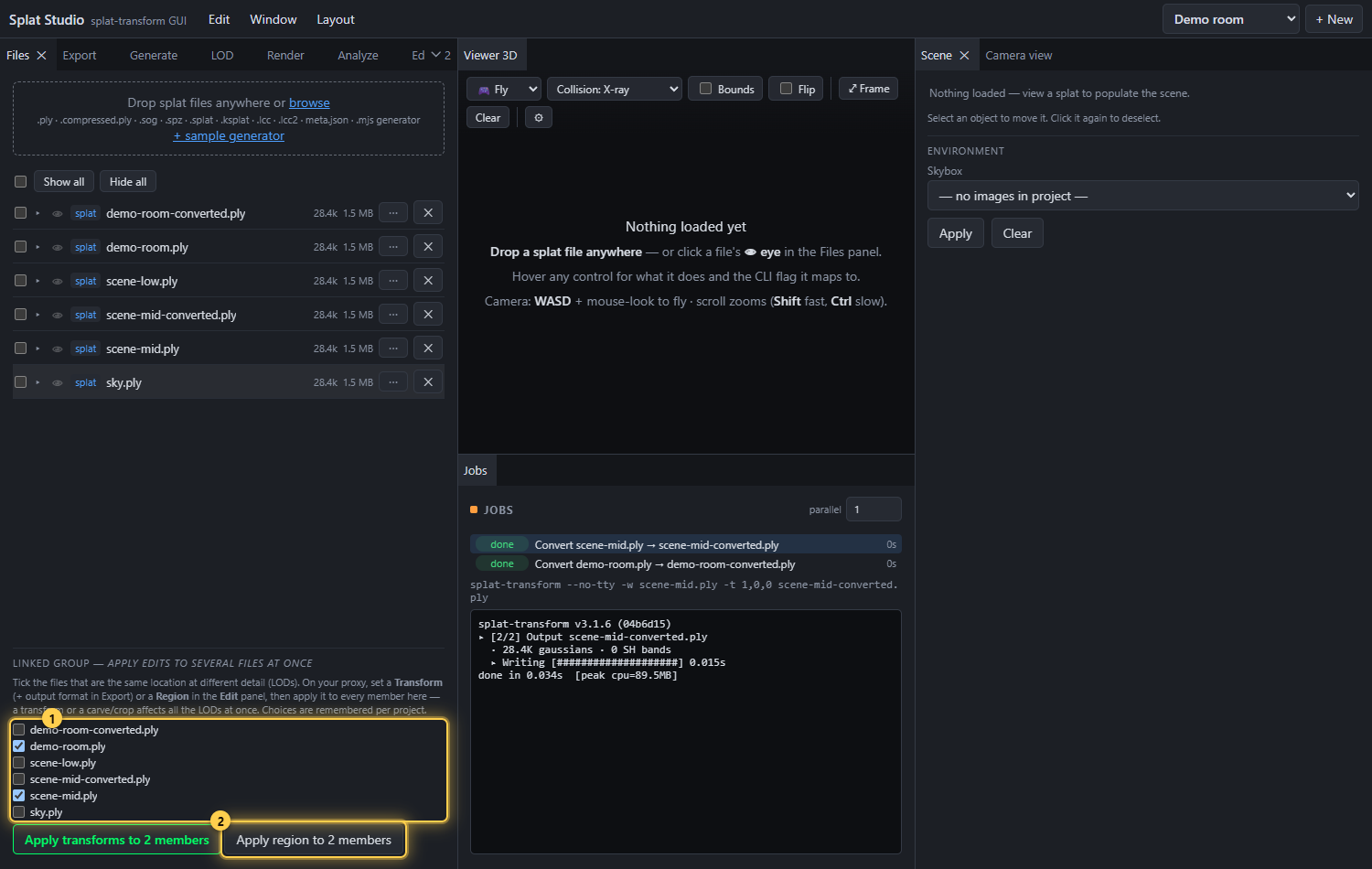Select the sky.ply row checkbox
1372x869 pixels.
click(x=20, y=382)
